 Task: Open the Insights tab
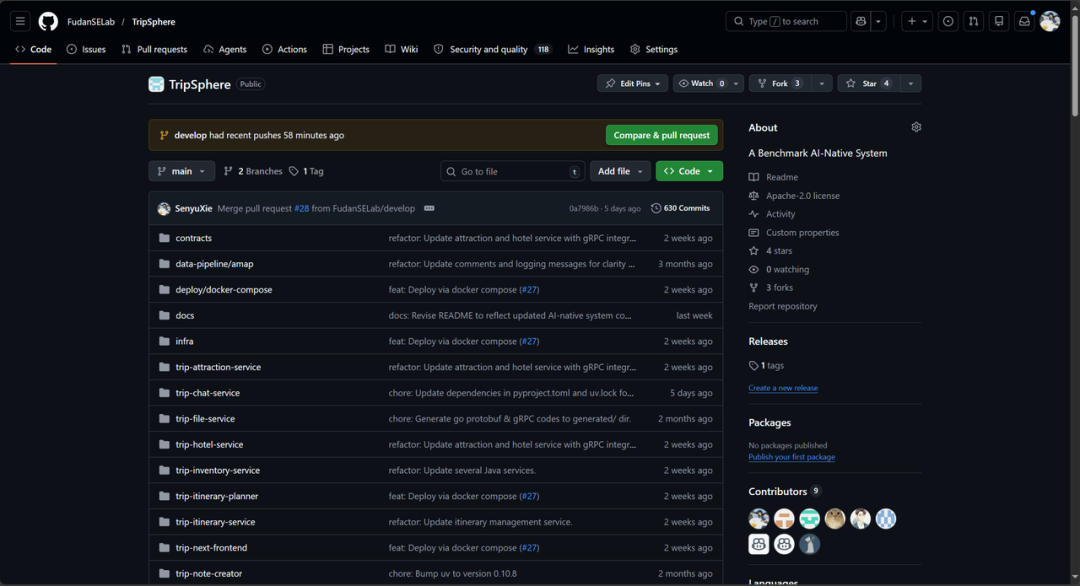[x=591, y=50]
